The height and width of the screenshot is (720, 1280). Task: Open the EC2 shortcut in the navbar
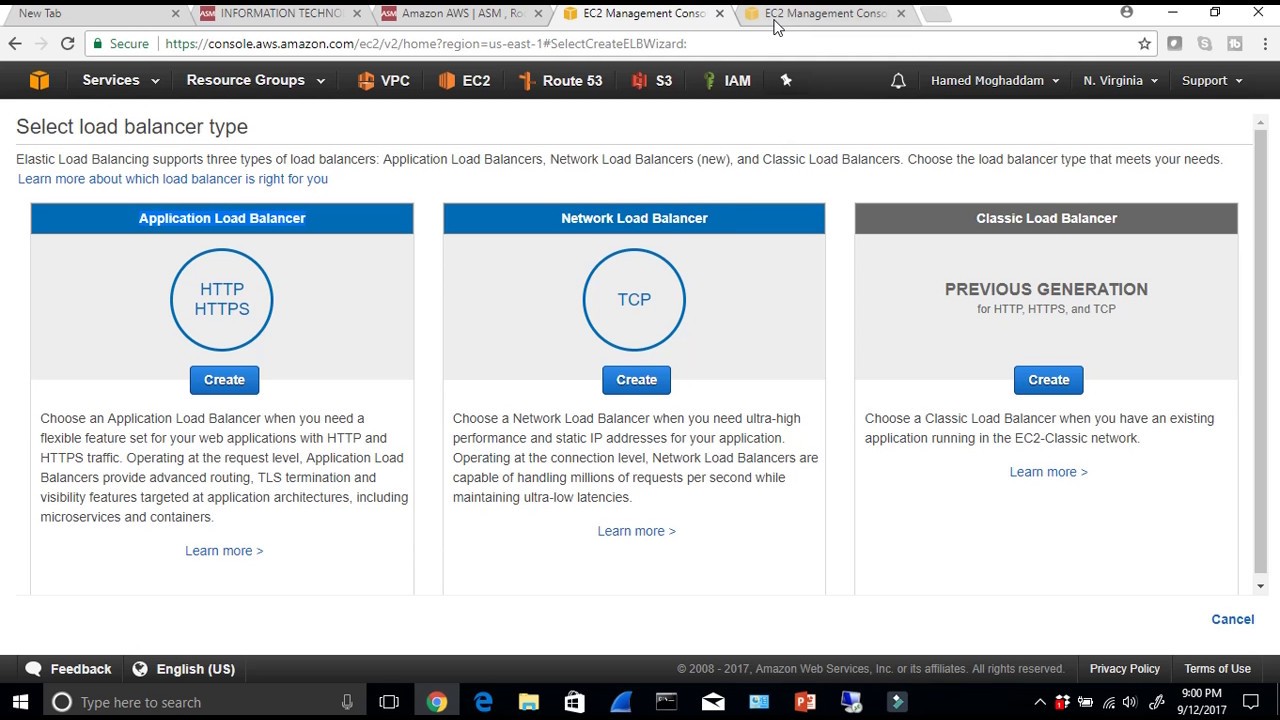point(464,81)
